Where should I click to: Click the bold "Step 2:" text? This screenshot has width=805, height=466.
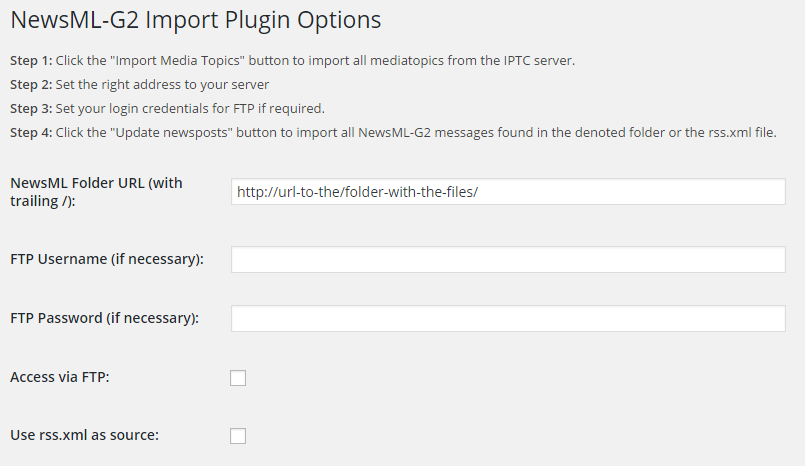point(30,85)
